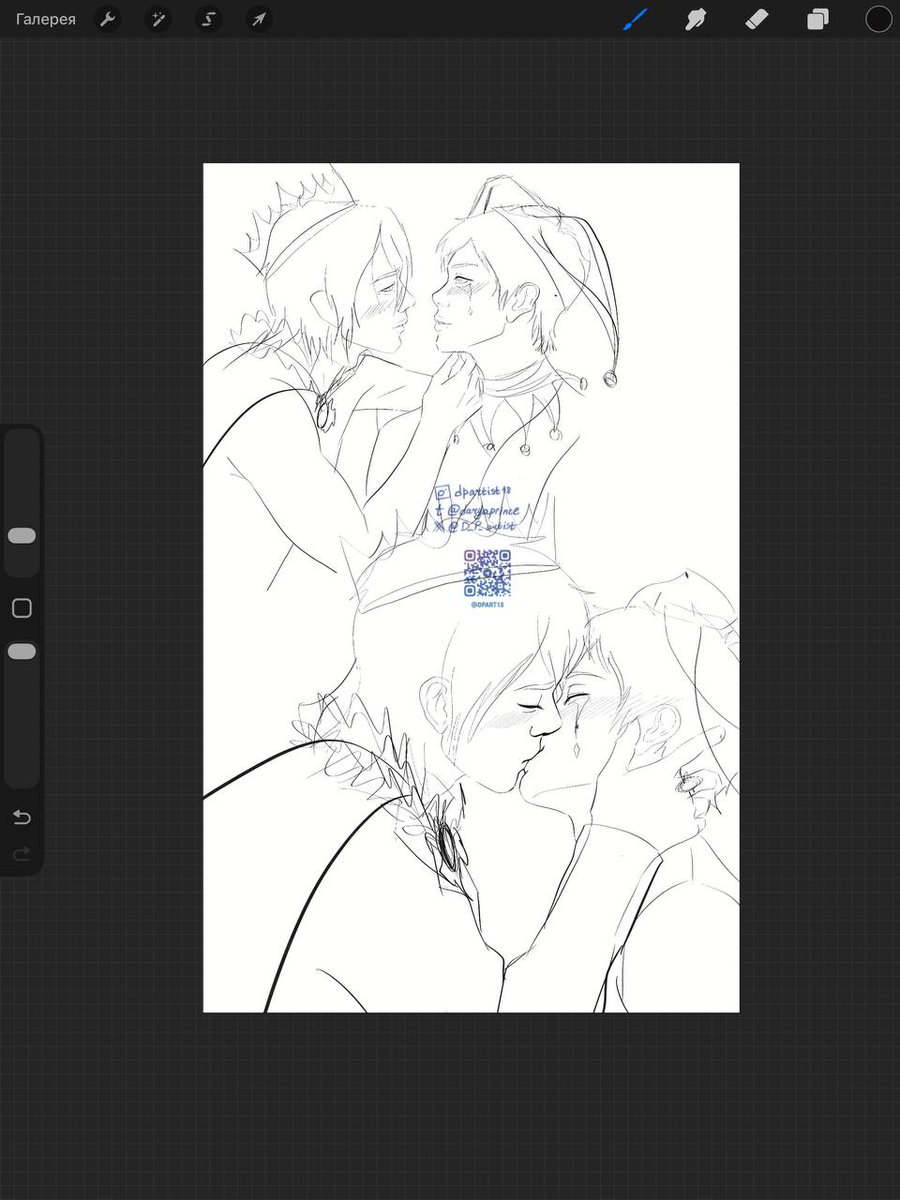Image resolution: width=900 pixels, height=1200 pixels.
Task: Open the Adjustments magic wand menu
Action: point(157,19)
